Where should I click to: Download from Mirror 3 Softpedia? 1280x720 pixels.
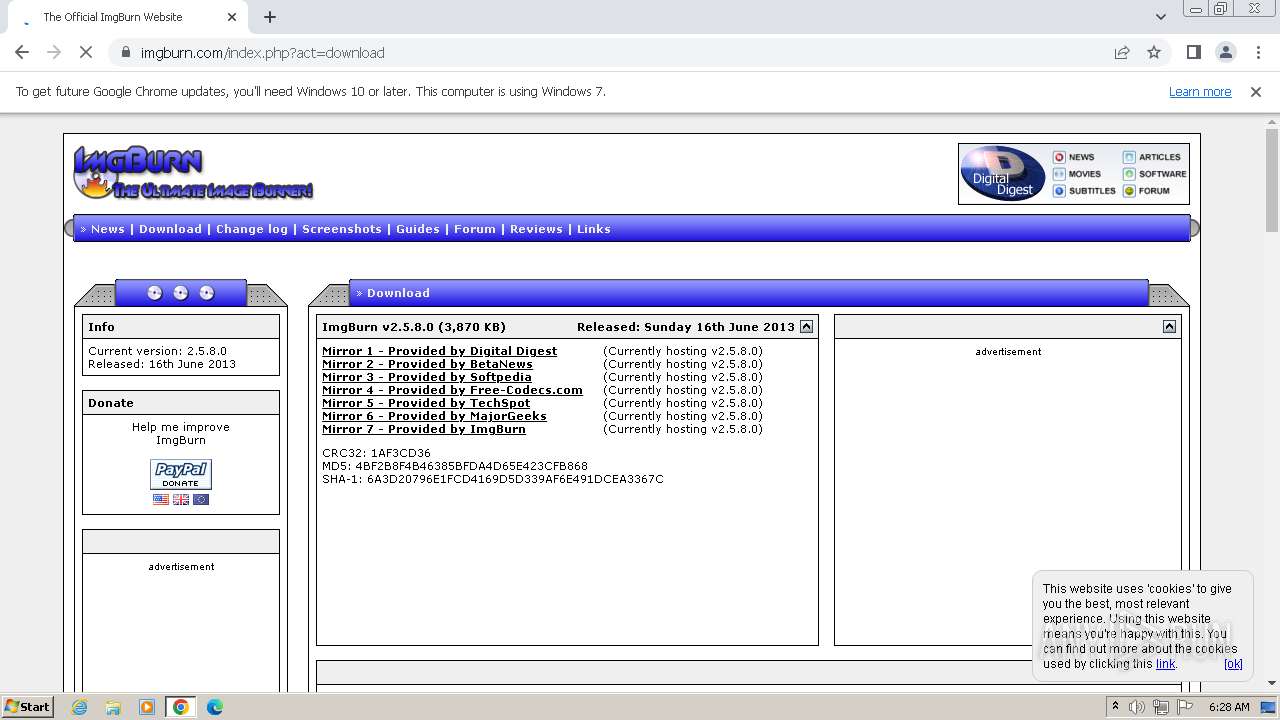pos(427,377)
